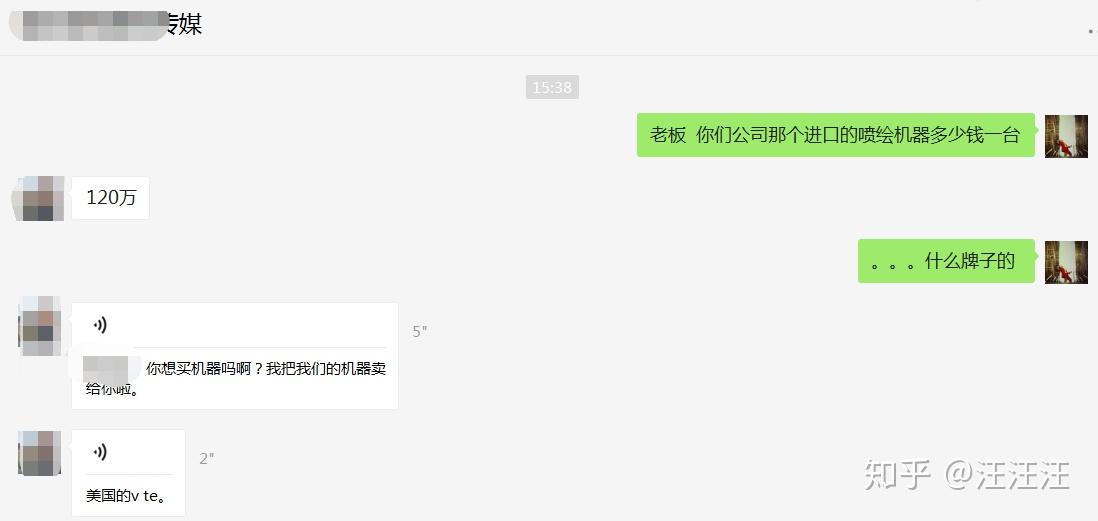Select the green 什么牌子的 message bubble
Image resolution: width=1098 pixels, height=521 pixels.
pos(946,261)
